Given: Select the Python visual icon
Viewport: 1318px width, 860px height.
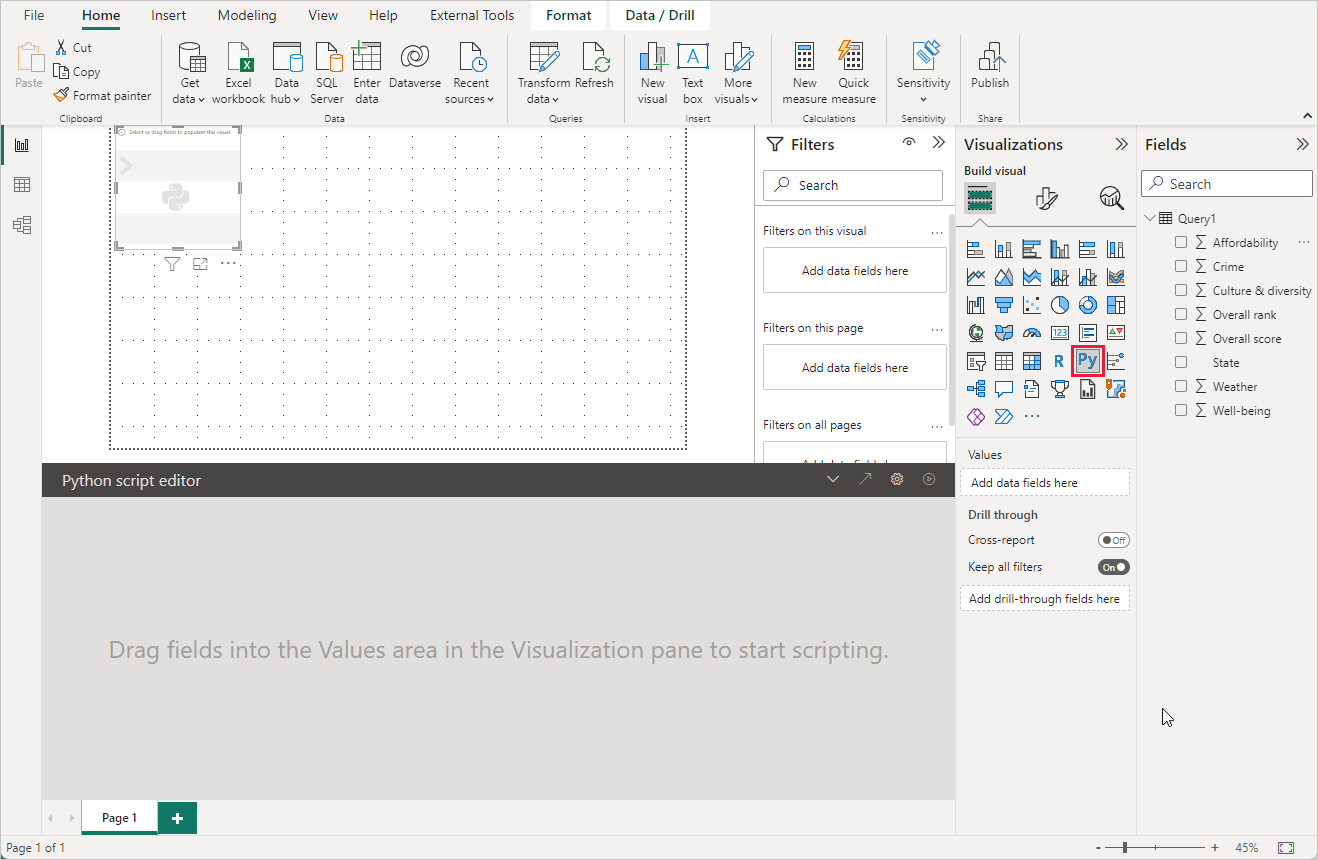Looking at the screenshot, I should [x=1087, y=360].
